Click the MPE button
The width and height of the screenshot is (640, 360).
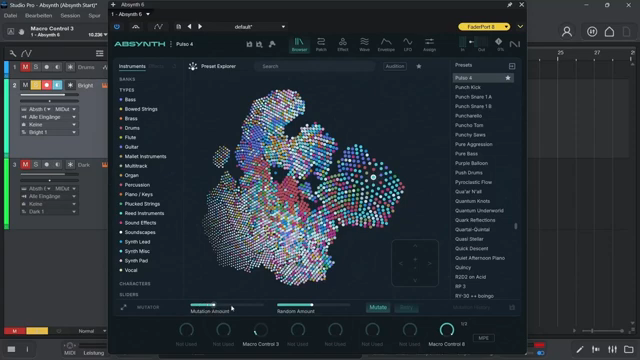[x=483, y=338]
